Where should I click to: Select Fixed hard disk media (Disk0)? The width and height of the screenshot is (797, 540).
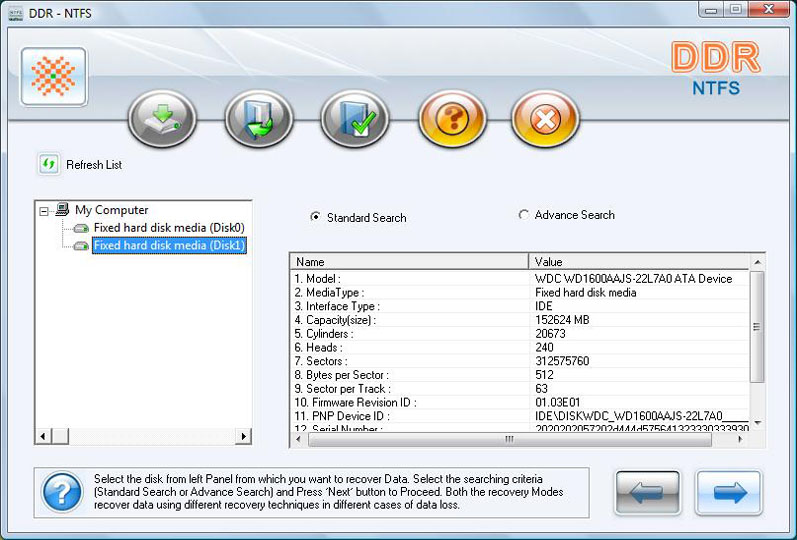tap(169, 227)
